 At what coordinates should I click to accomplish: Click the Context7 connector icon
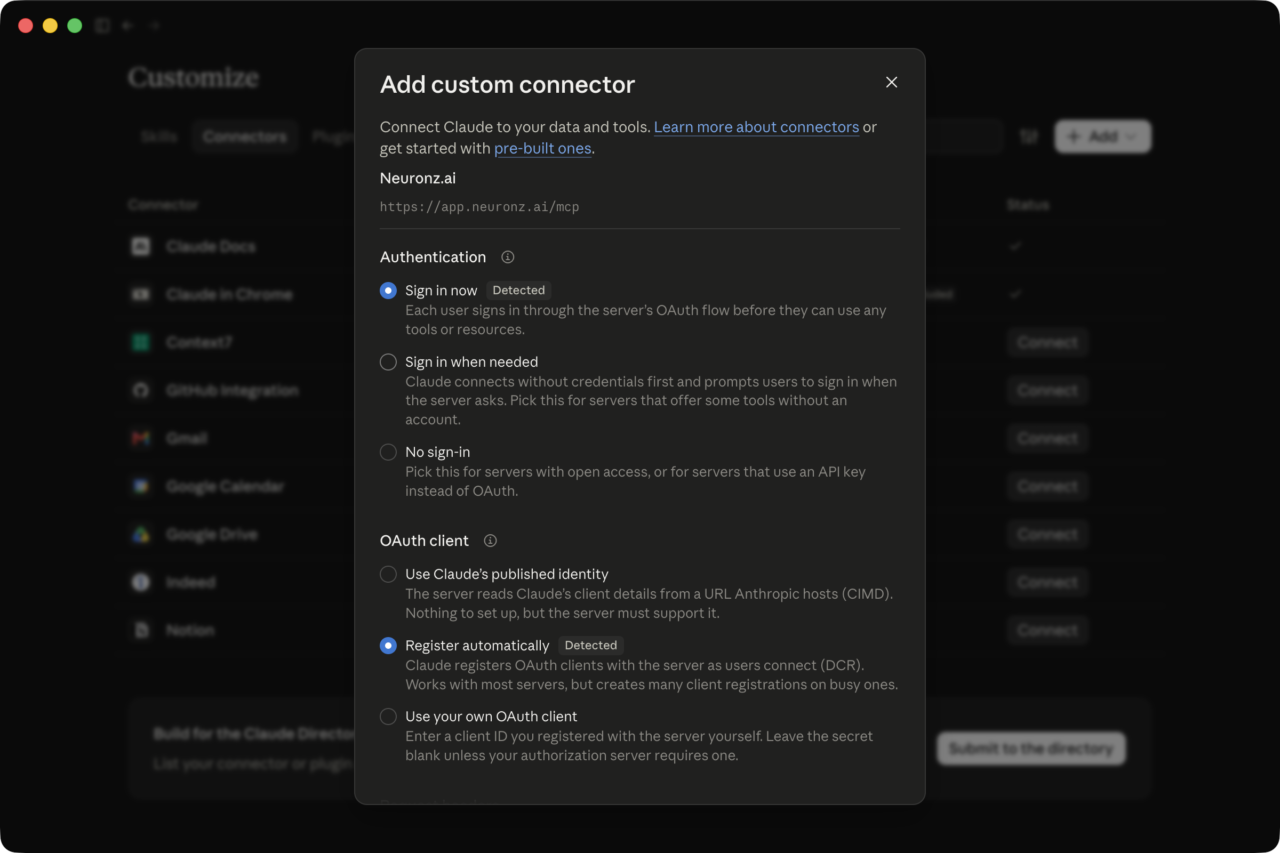(141, 342)
